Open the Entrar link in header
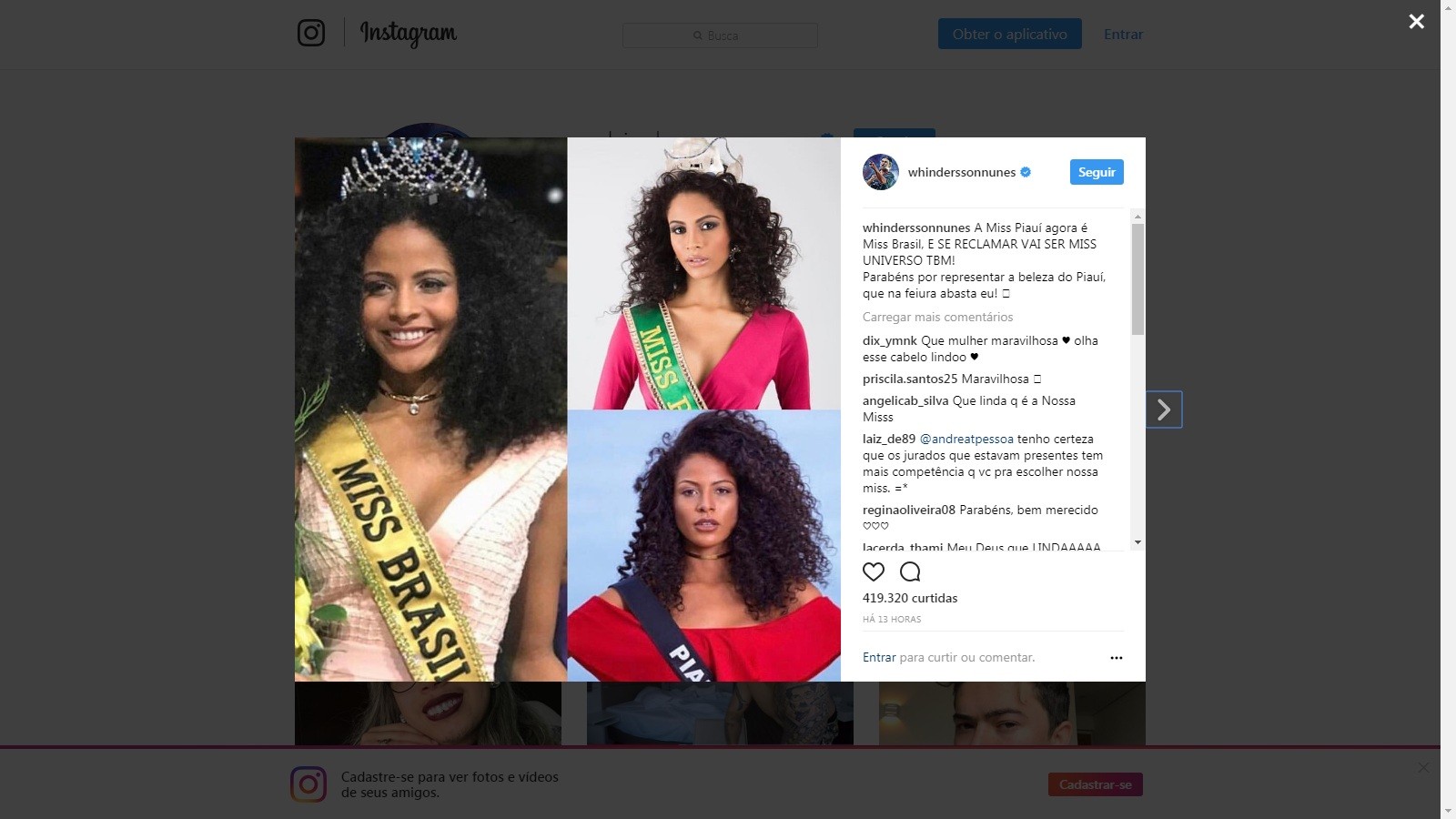 [x=1123, y=34]
